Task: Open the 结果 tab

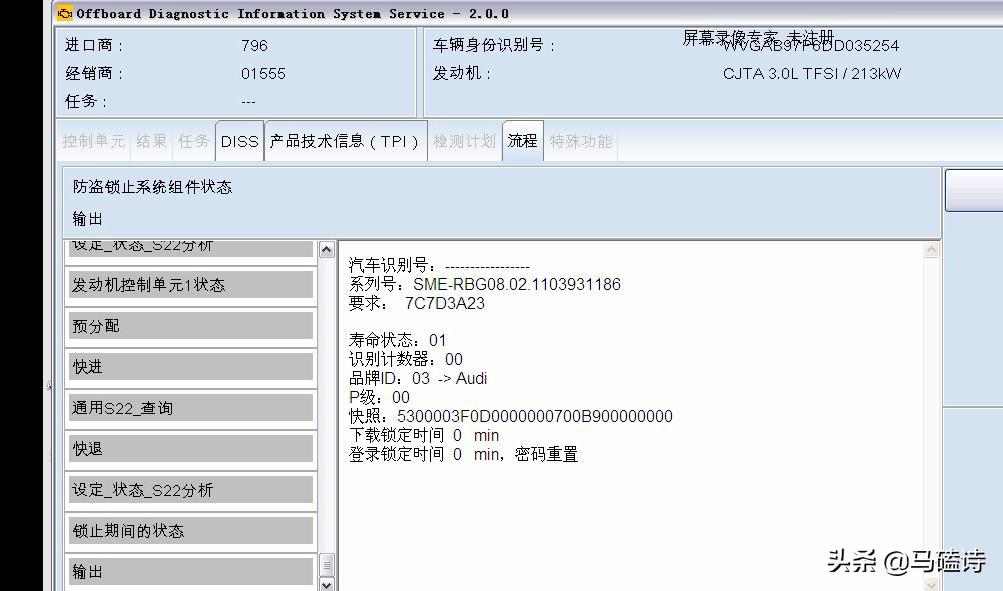Action: pyautogui.click(x=151, y=141)
